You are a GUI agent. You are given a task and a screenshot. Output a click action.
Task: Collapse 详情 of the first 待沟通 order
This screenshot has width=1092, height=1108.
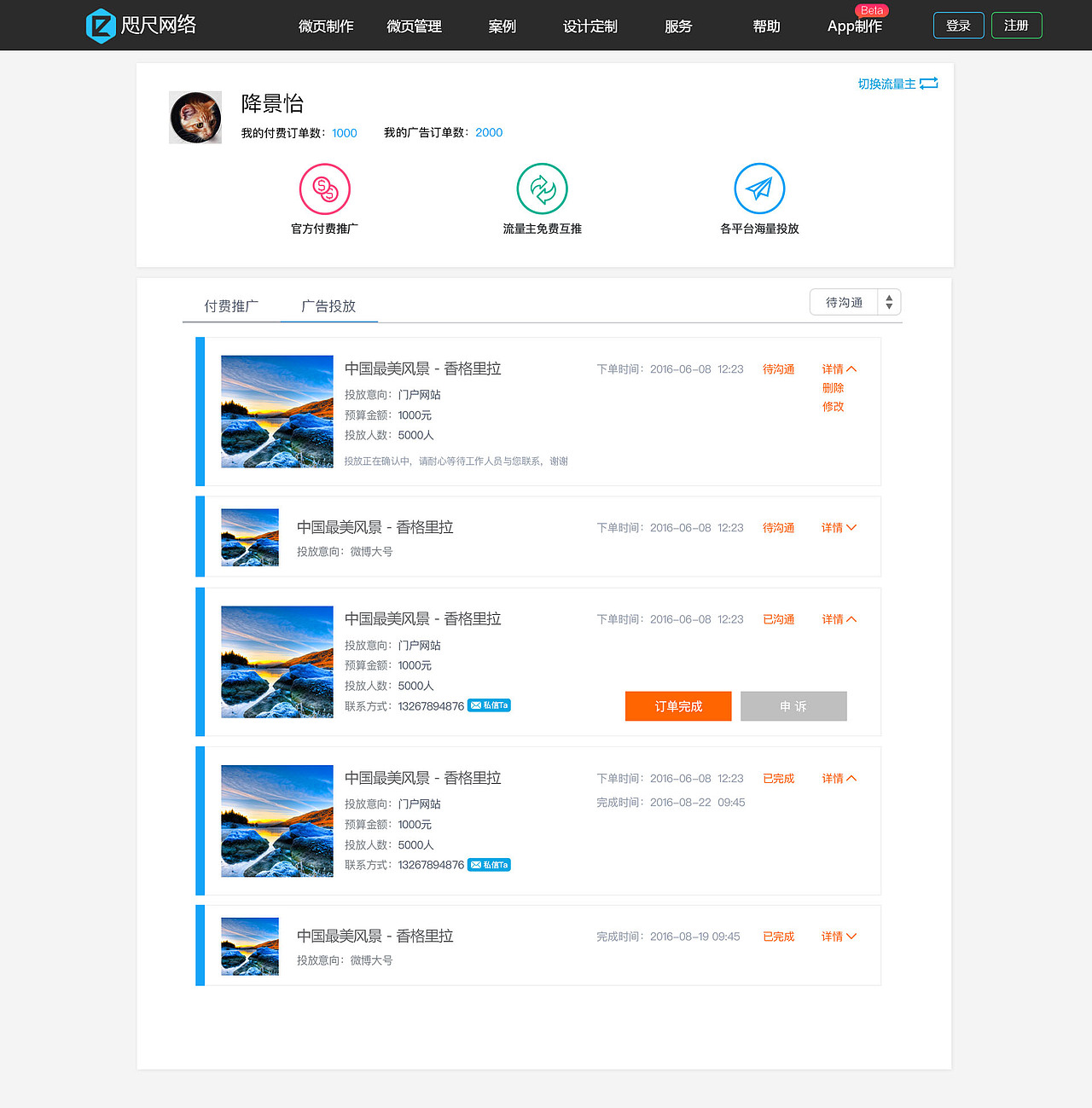(839, 369)
